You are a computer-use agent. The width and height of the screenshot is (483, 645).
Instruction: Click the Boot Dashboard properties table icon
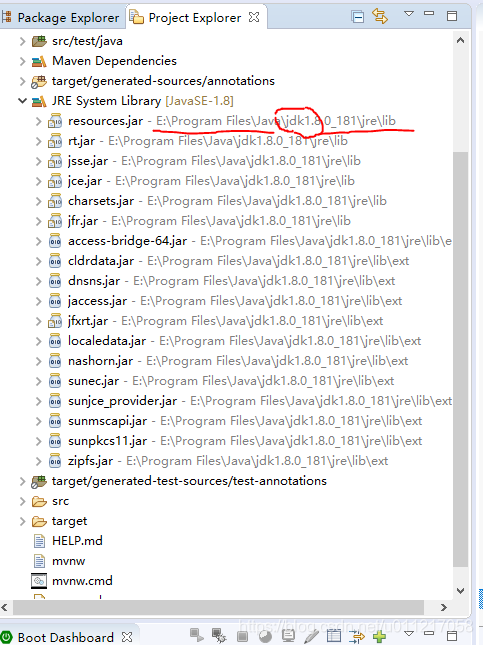(x=334, y=636)
